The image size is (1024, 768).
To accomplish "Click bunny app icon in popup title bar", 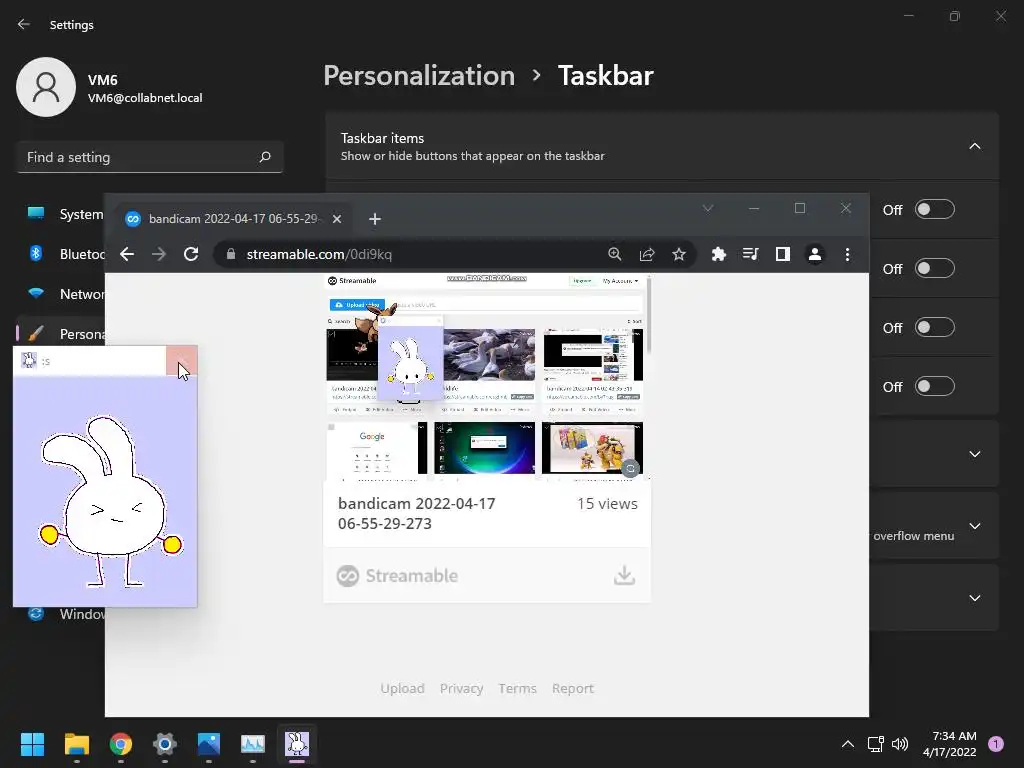I will coord(29,360).
